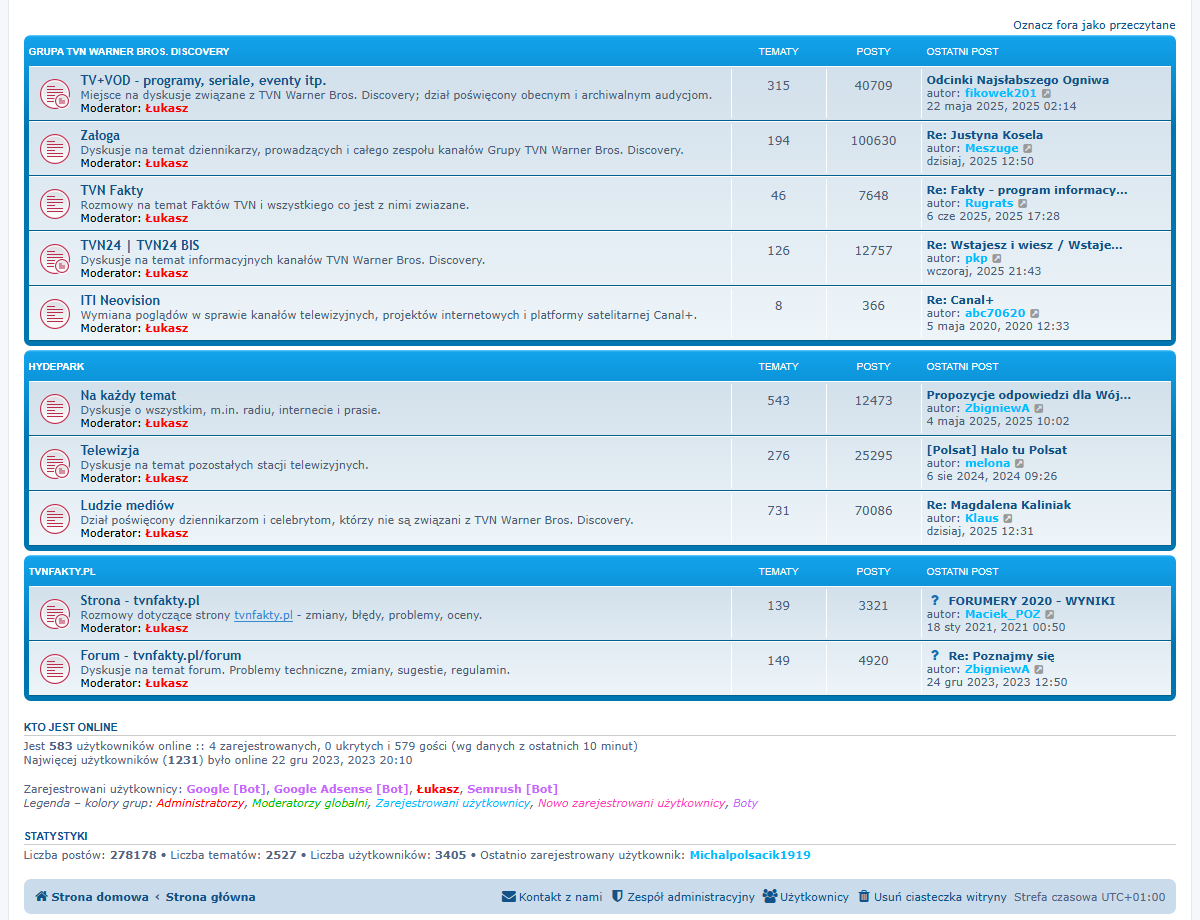This screenshot has height=920, width=1200.
Task: Open last post [Polsat] Halo tu Polsat
Action: (x=996, y=450)
